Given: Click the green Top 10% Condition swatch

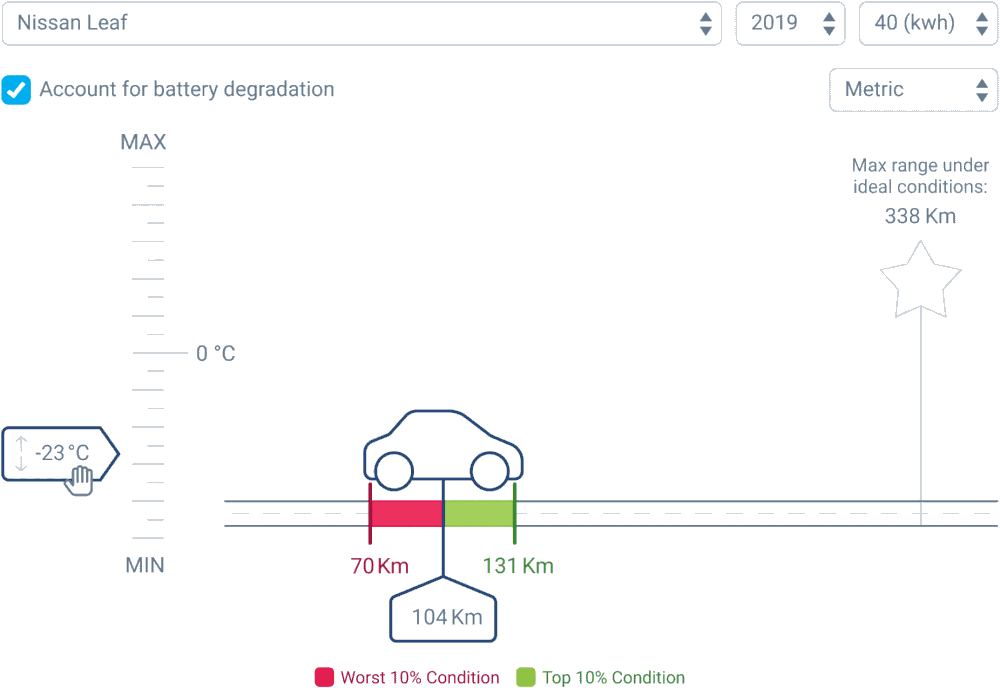Looking at the screenshot, I should [522, 677].
